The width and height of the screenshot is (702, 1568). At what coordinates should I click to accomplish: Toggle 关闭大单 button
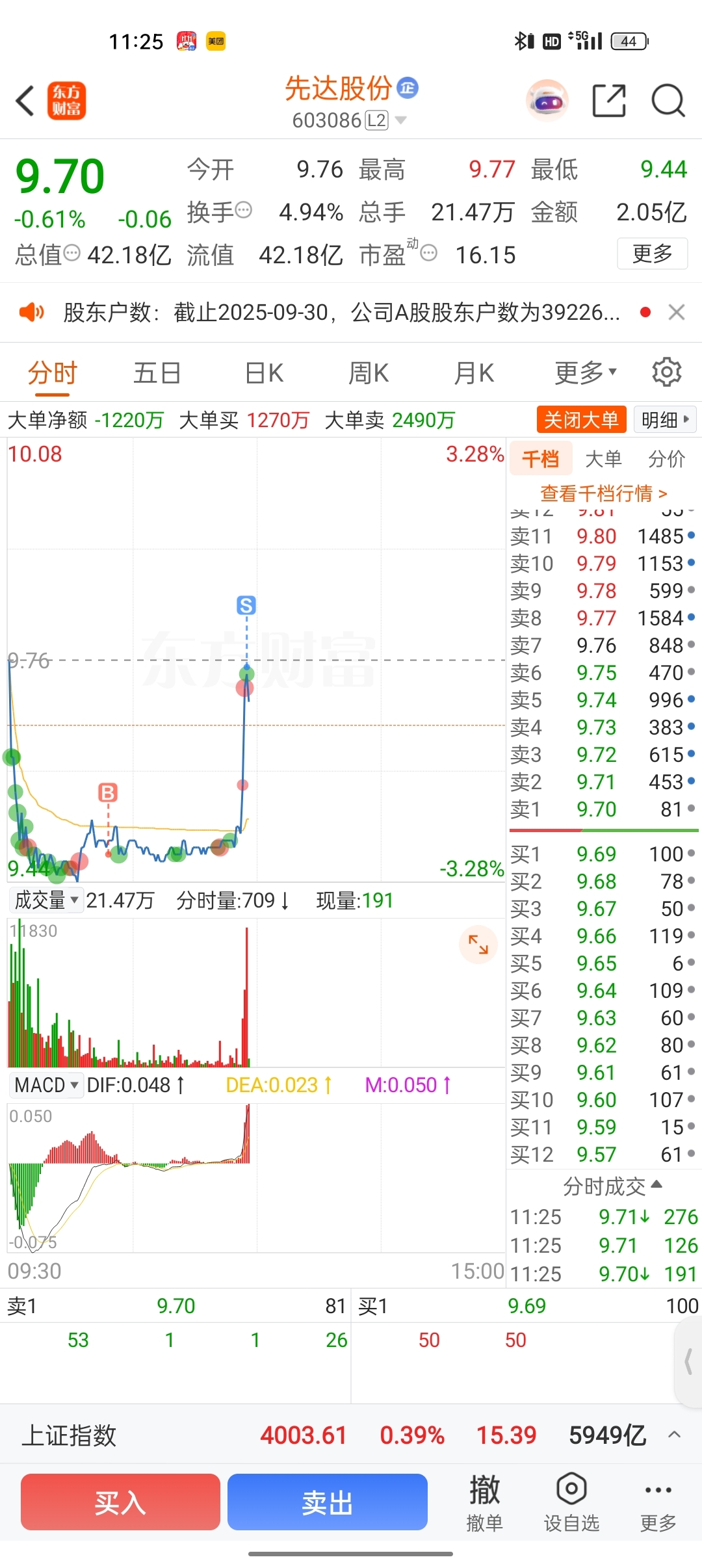[581, 419]
